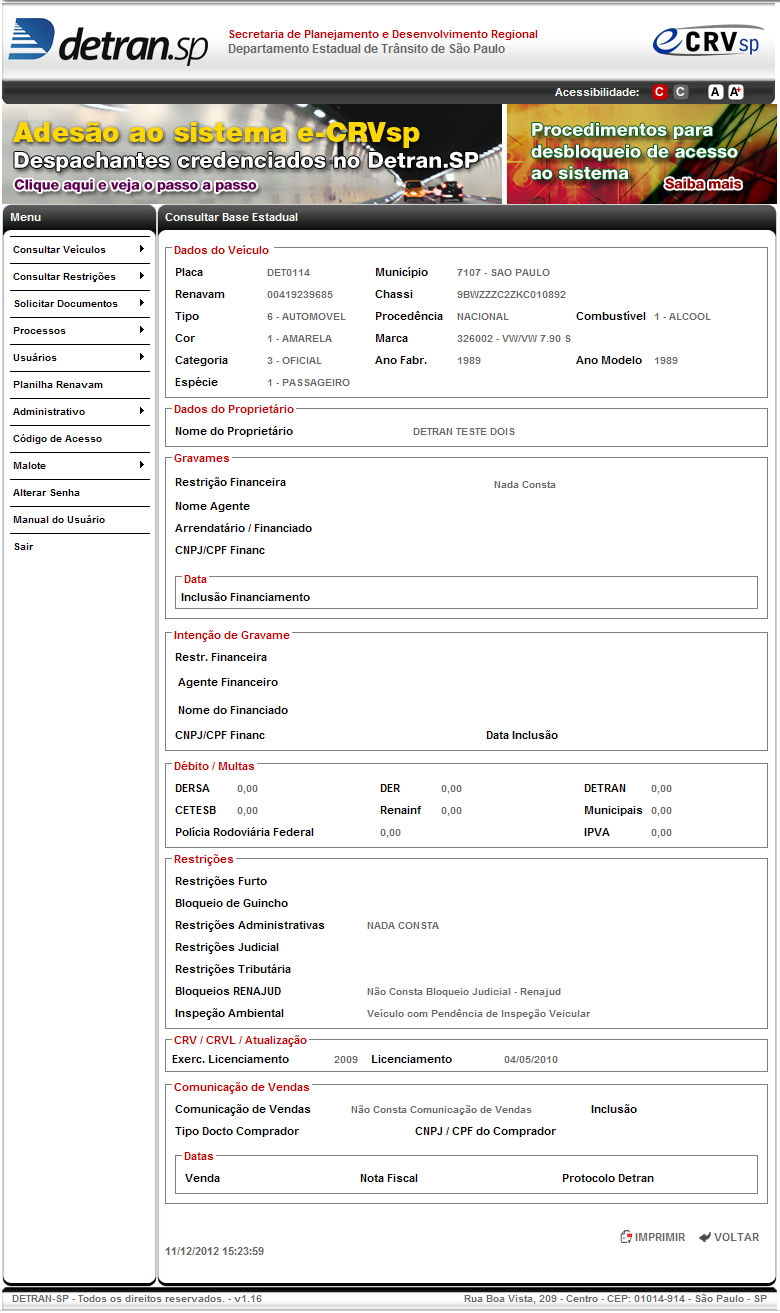Click the DERSA debt value 0,00
The image size is (780, 1313).
coord(247,789)
